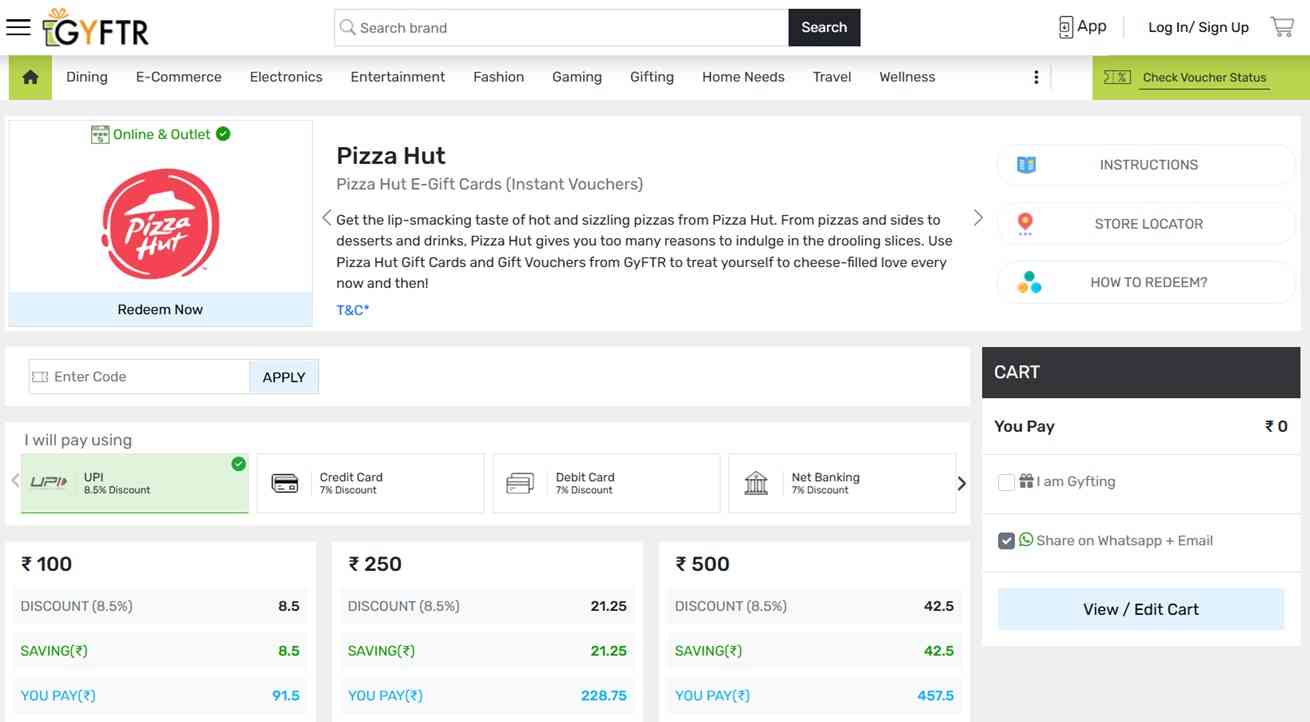1310x722 pixels.
Task: Uncheck Share on Whatsapp + Email
Action: point(1006,541)
